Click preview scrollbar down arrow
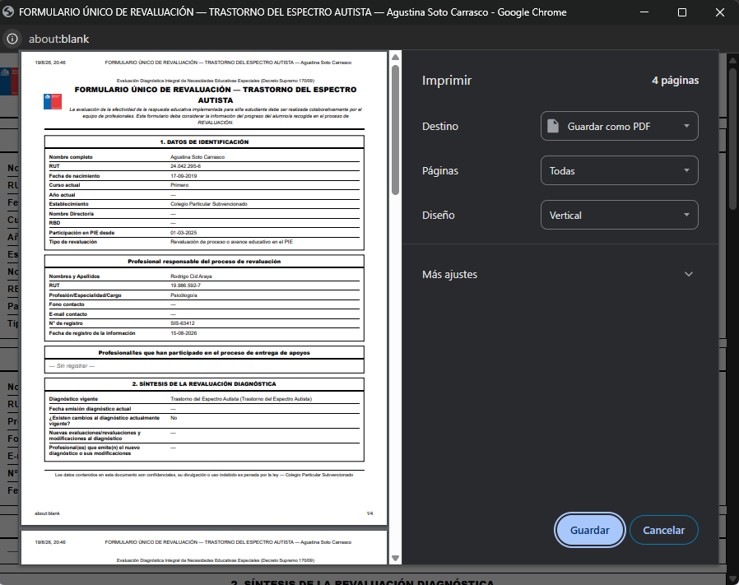The width and height of the screenshot is (739, 585). (x=395, y=558)
